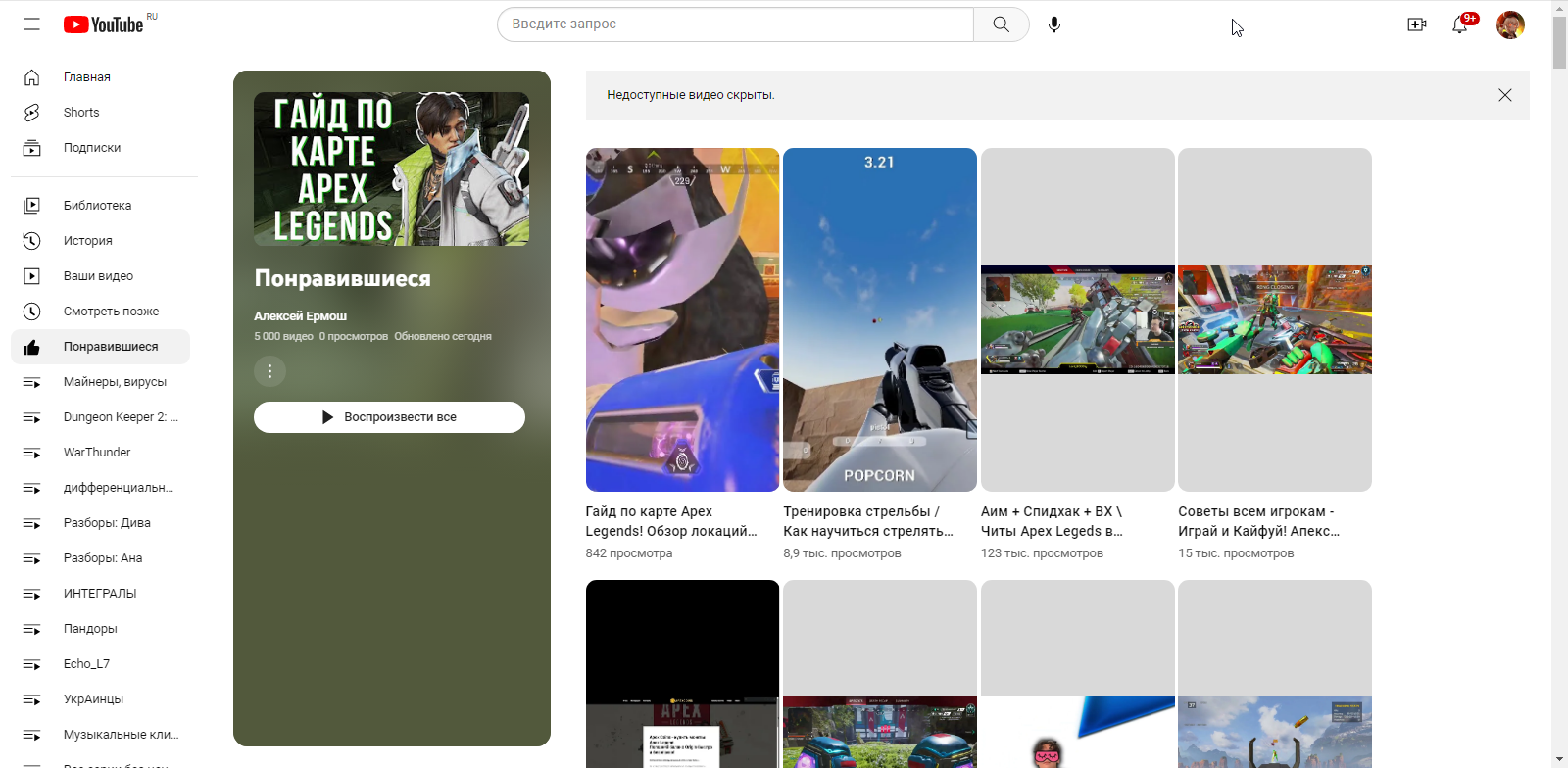The image size is (1568, 768).
Task: Open the notifications bell
Action: 1460,24
